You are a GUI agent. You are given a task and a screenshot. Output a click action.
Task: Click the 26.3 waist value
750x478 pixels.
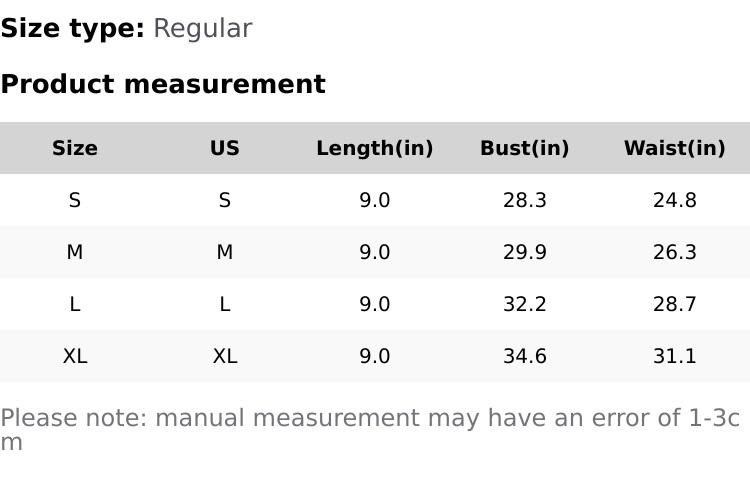pyautogui.click(x=674, y=252)
